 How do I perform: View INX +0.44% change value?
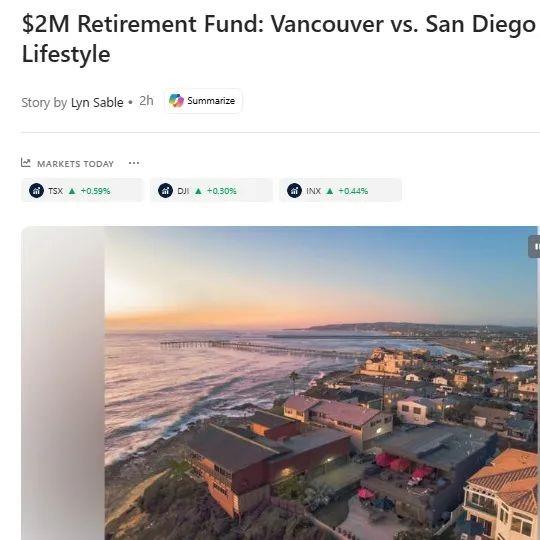click(x=353, y=191)
